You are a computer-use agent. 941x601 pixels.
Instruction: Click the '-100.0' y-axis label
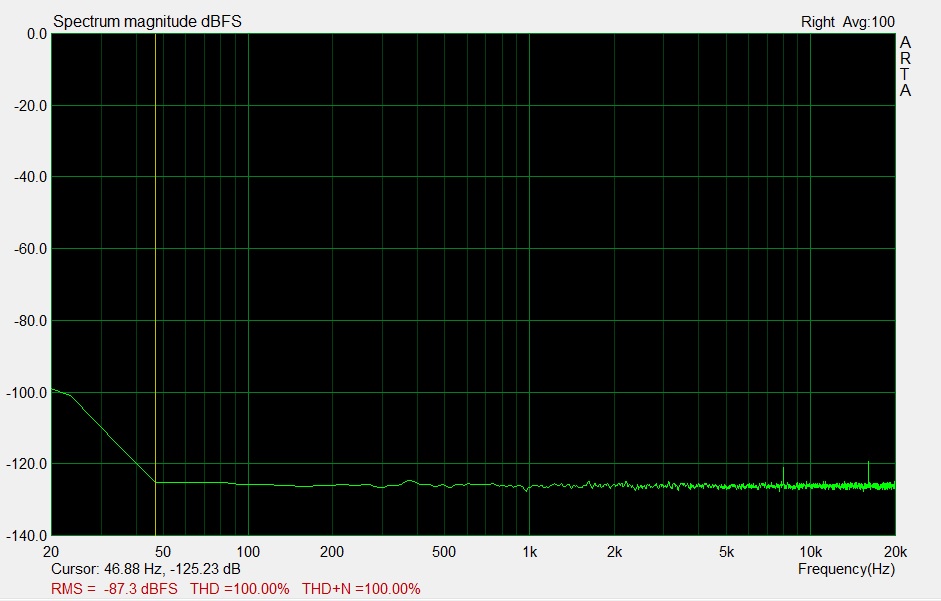click(x=27, y=393)
